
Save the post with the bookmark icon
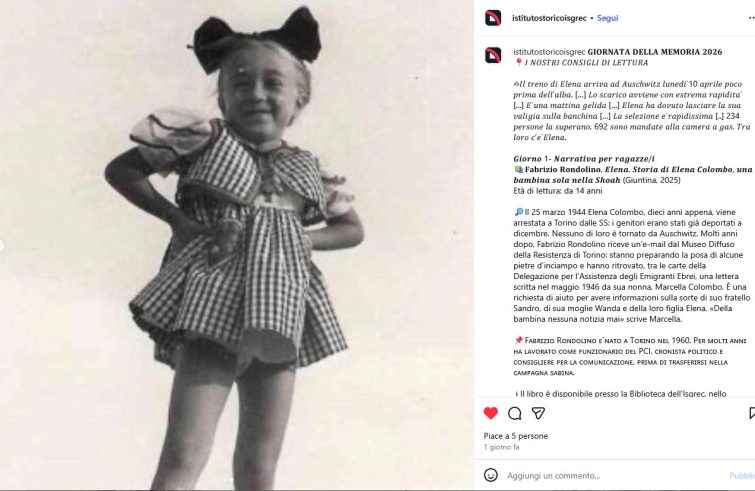pyautogui.click(x=752, y=413)
